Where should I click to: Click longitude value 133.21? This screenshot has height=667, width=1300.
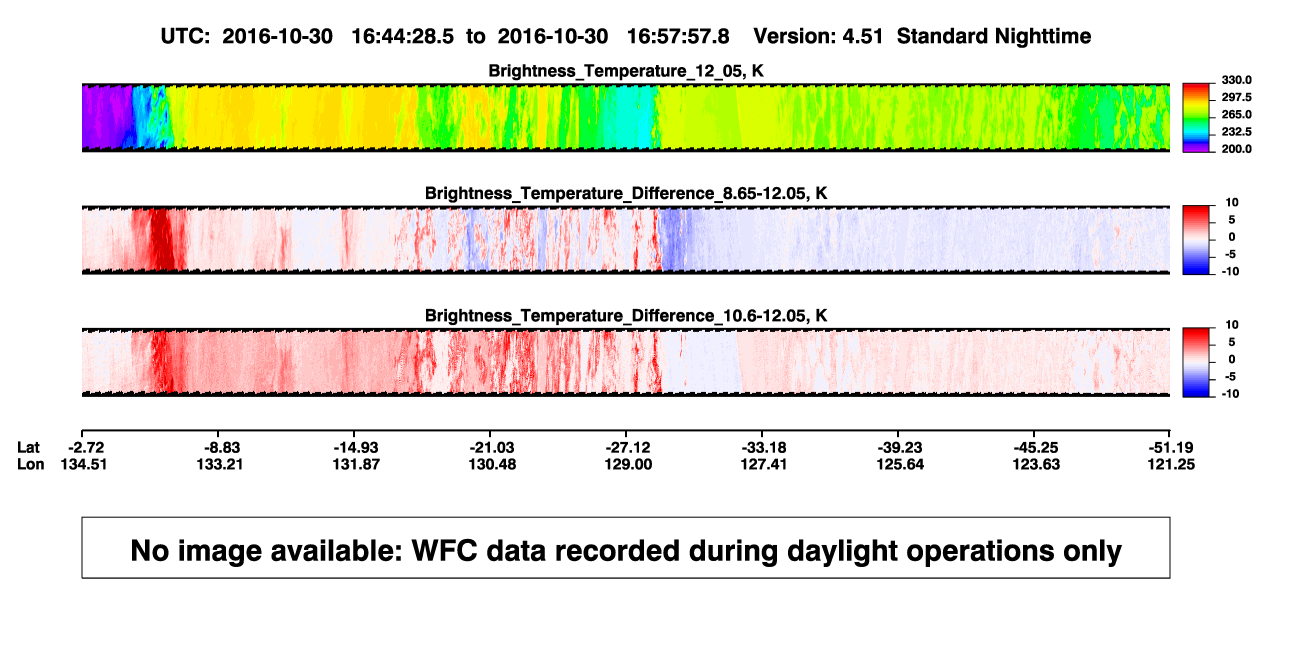point(218,464)
